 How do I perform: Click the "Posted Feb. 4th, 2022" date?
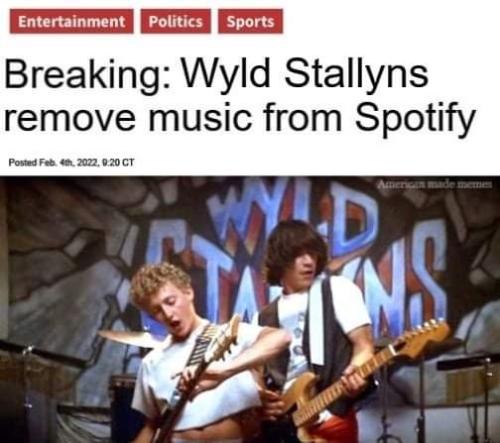pos(54,163)
